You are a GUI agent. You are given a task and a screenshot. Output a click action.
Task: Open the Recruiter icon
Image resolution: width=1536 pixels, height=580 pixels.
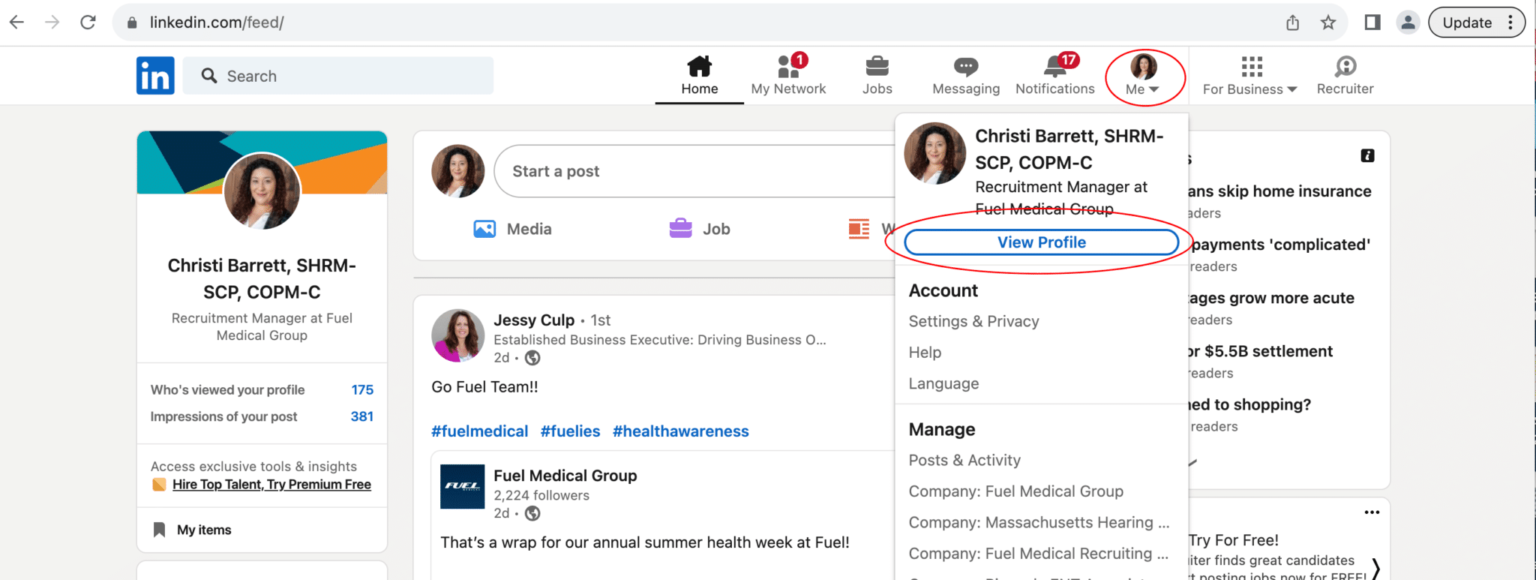pos(1345,67)
